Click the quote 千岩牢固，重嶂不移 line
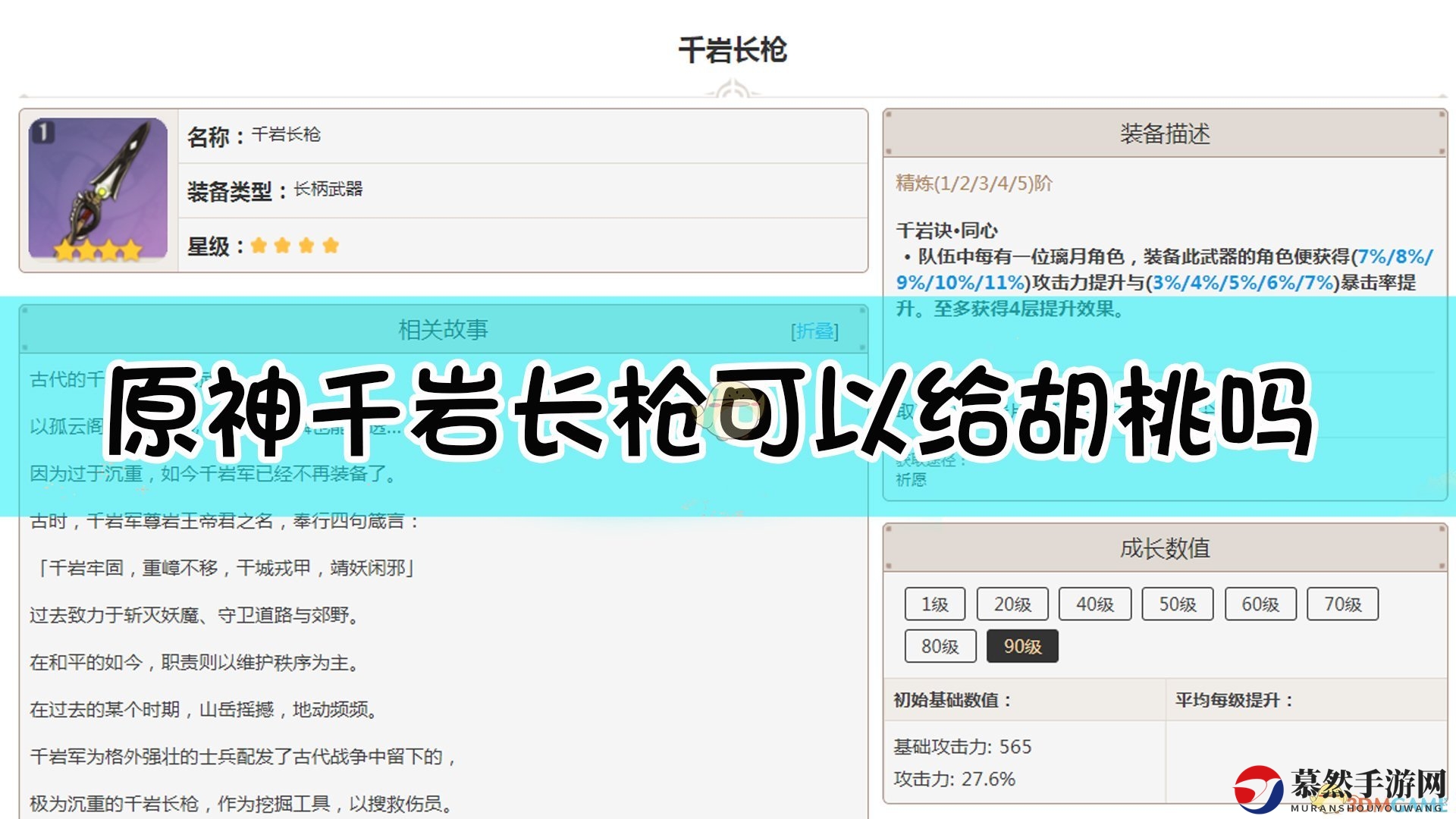 (224, 568)
